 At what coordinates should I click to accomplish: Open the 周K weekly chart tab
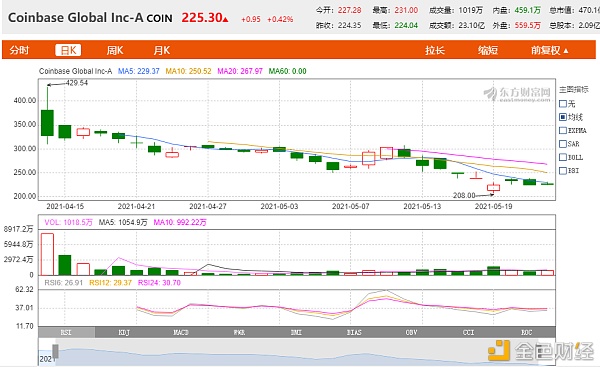(115, 50)
